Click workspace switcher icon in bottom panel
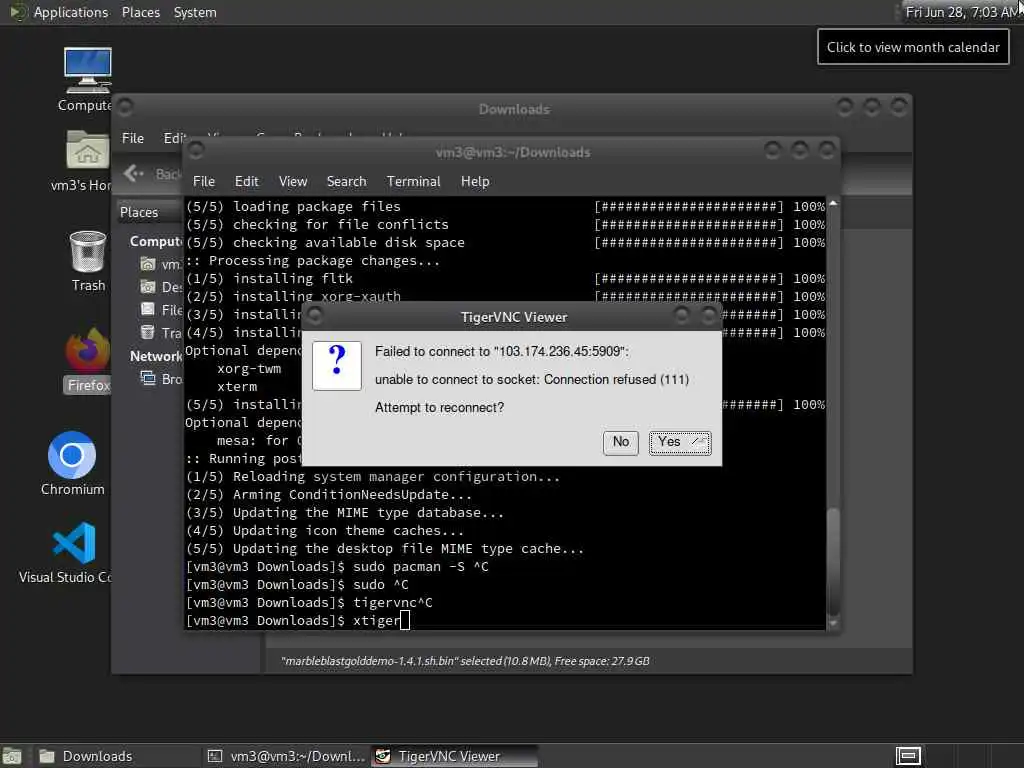 [908, 756]
